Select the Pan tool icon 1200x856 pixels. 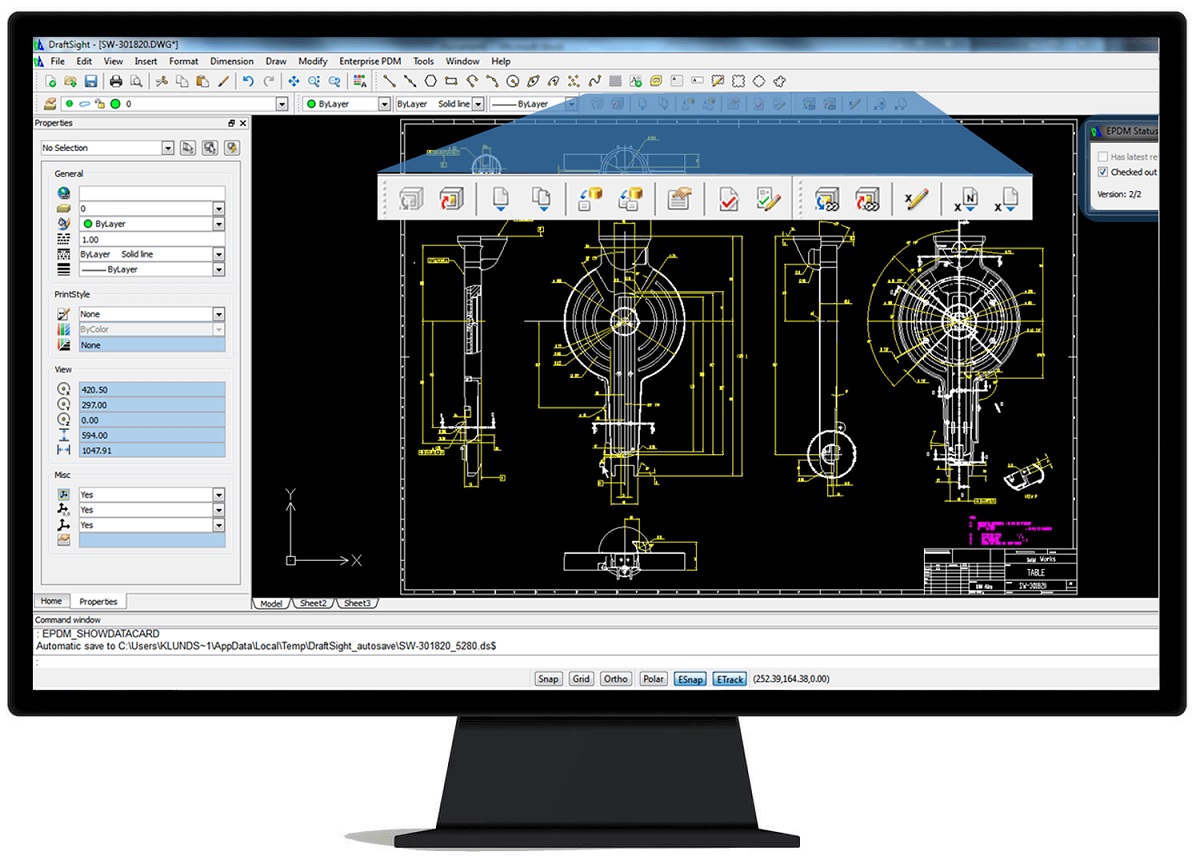294,81
